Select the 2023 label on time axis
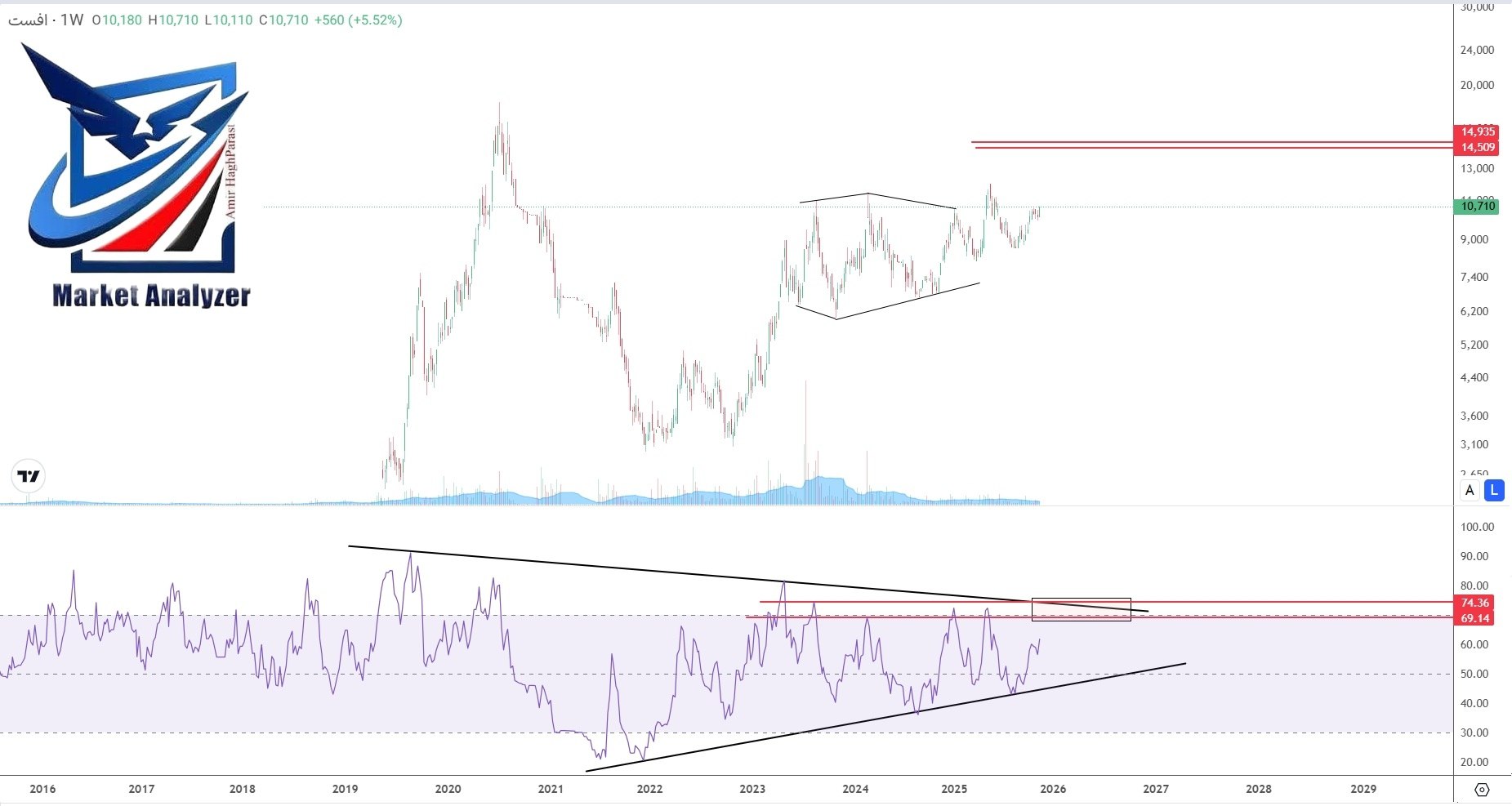 pyautogui.click(x=753, y=790)
